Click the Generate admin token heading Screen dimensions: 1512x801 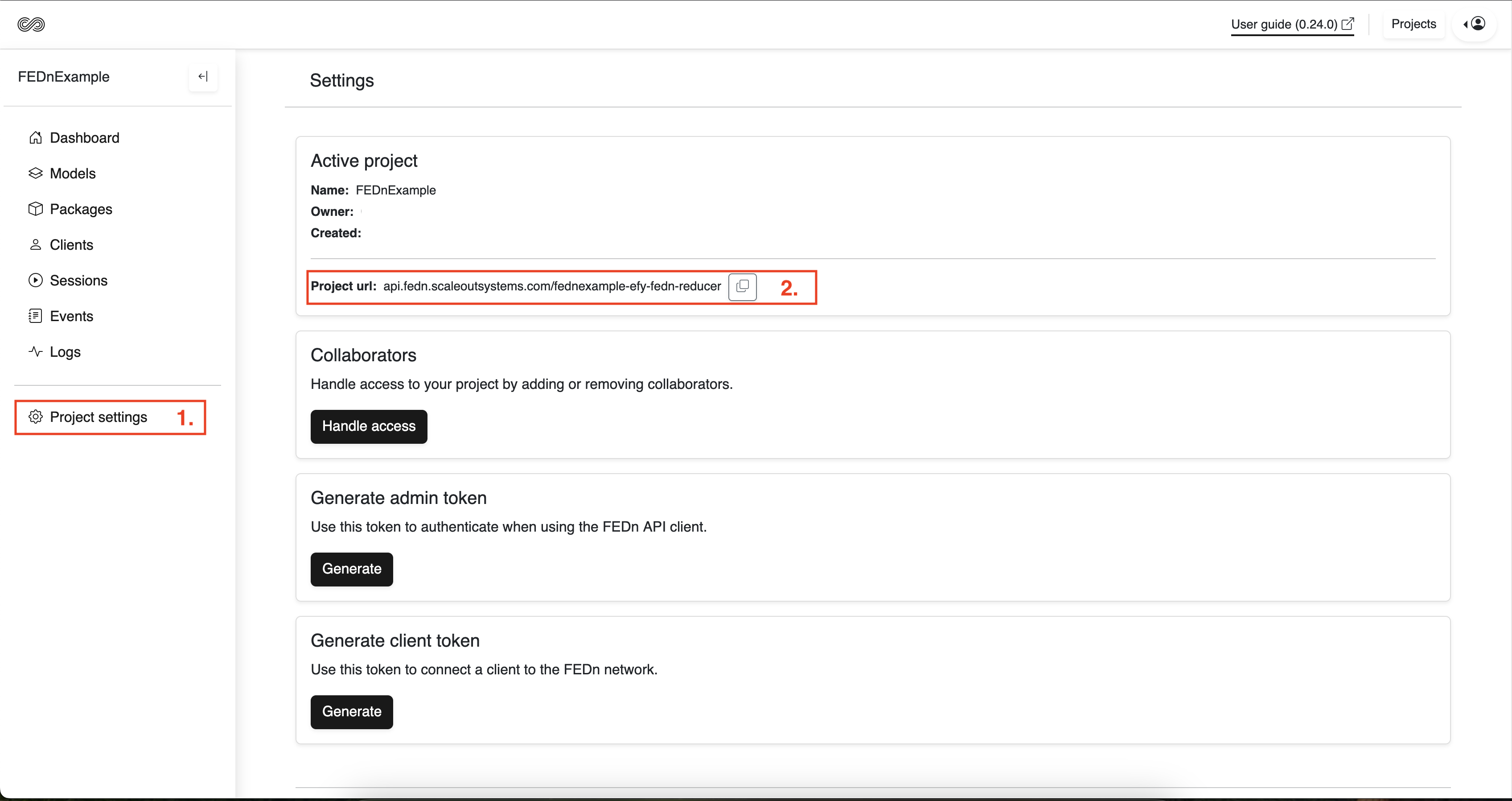[399, 498]
